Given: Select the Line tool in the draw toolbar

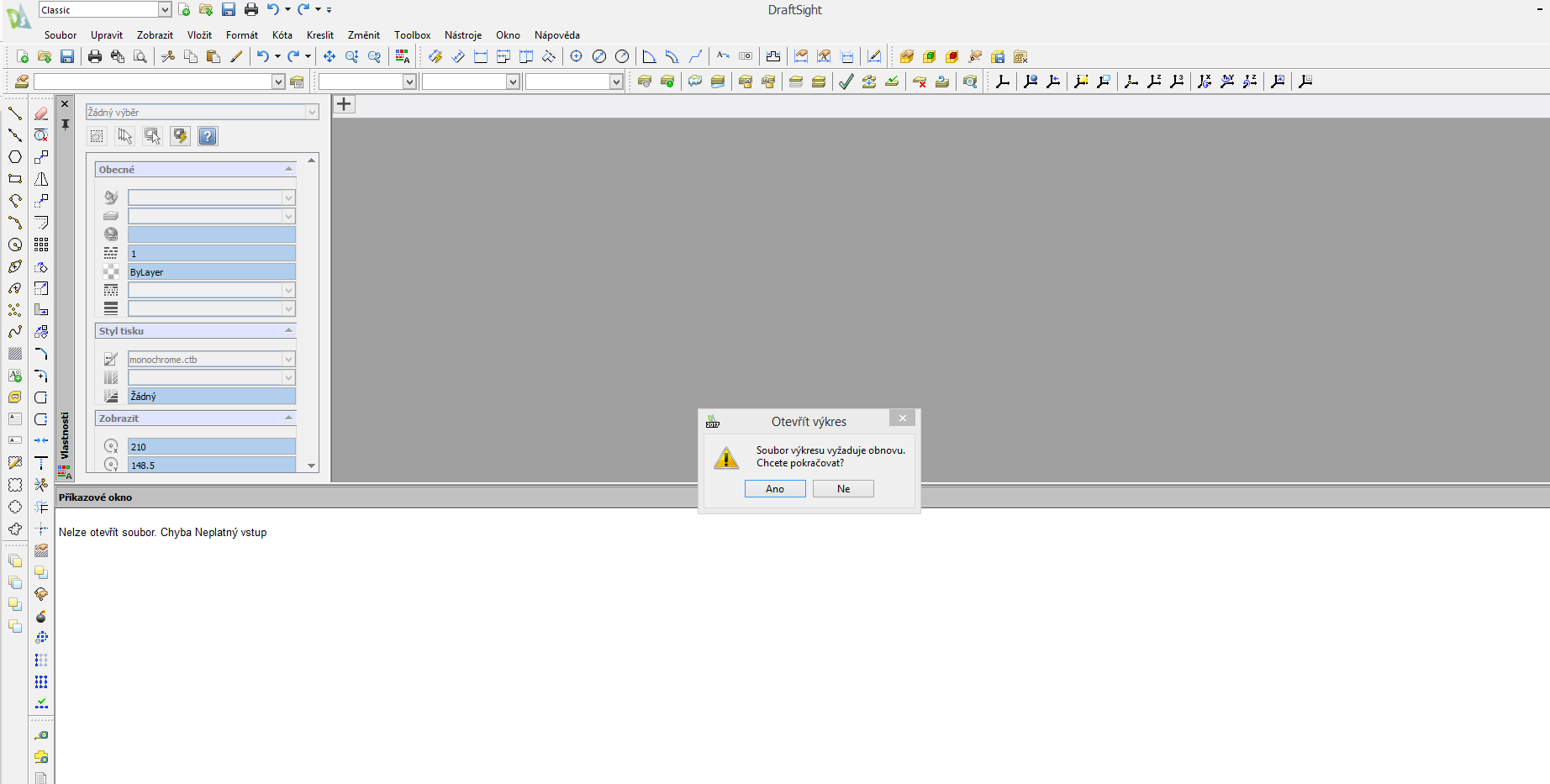Looking at the screenshot, I should [x=15, y=113].
